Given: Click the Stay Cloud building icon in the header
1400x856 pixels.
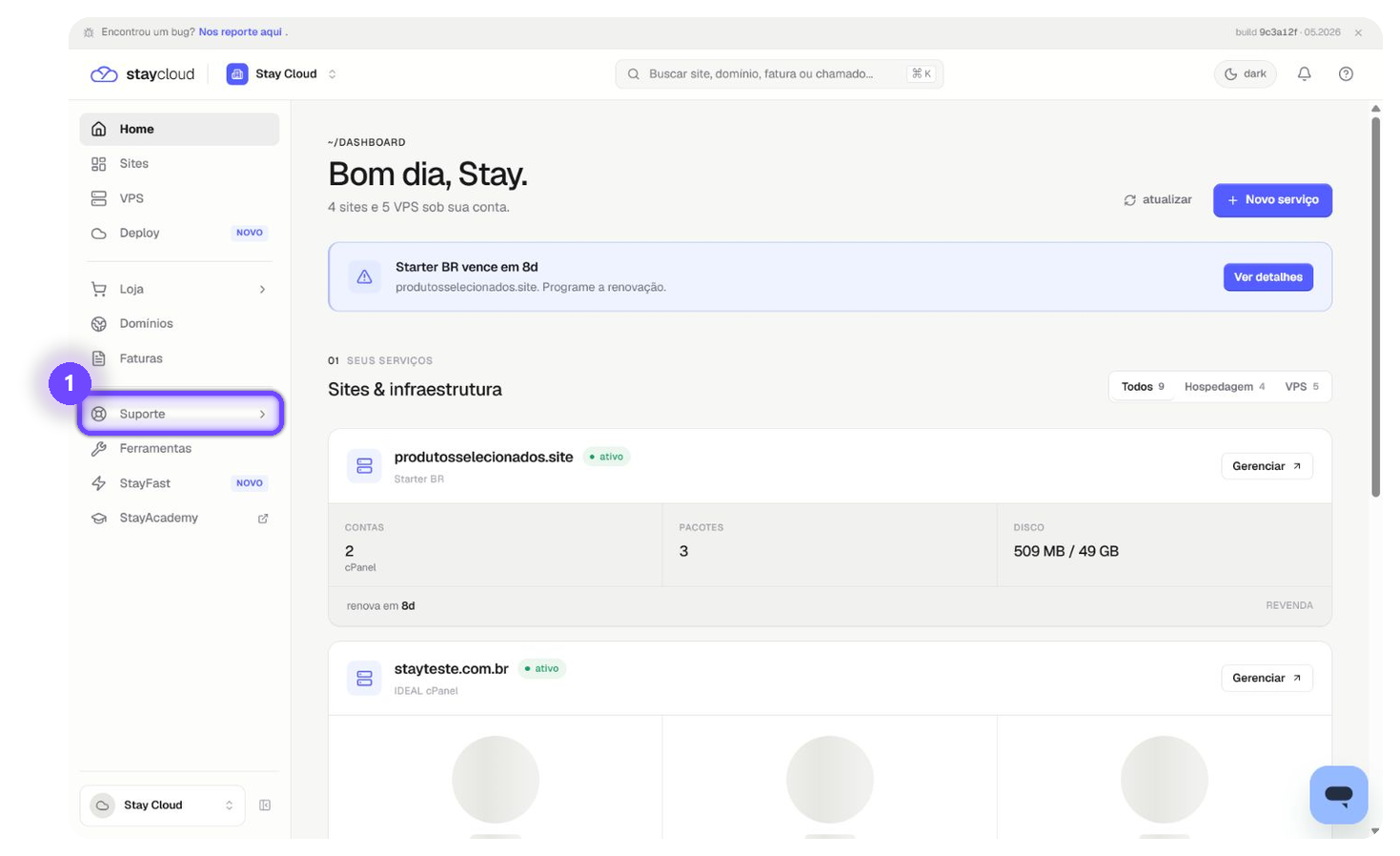Looking at the screenshot, I should tap(237, 74).
